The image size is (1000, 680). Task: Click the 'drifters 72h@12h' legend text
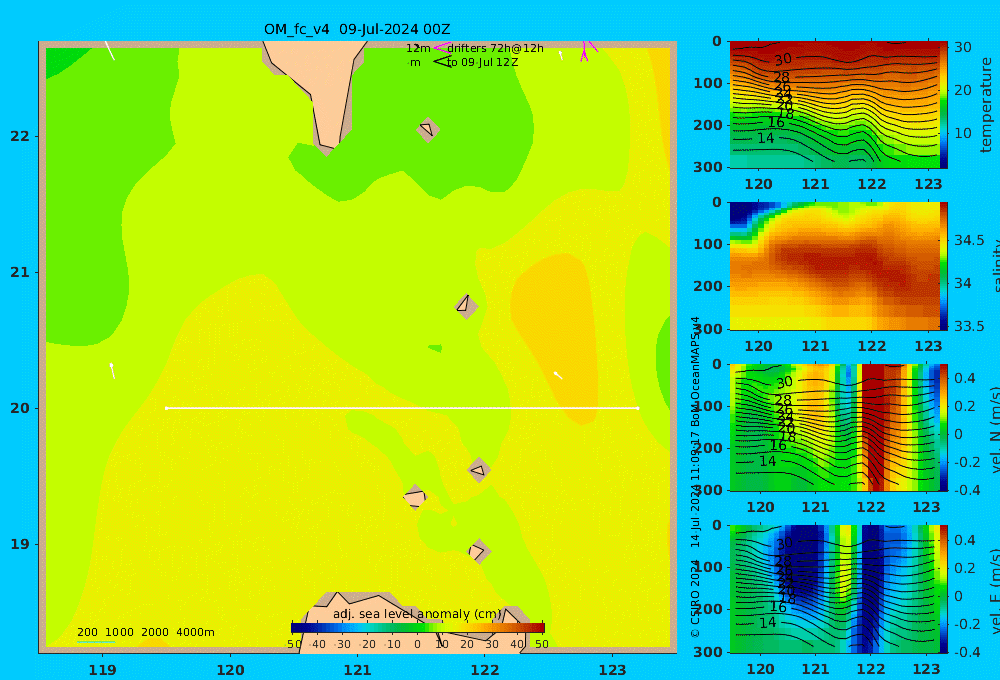(496, 48)
